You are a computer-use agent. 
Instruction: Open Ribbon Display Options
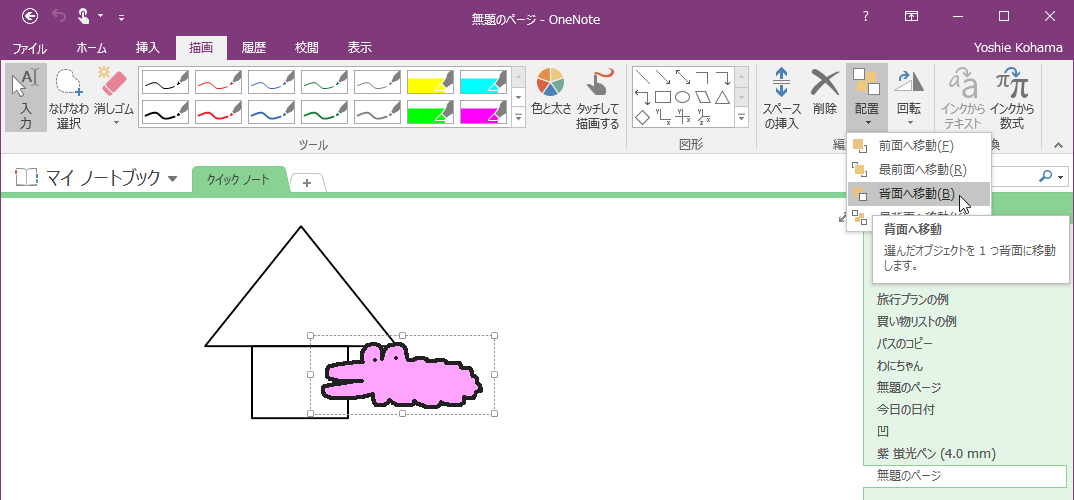[911, 16]
